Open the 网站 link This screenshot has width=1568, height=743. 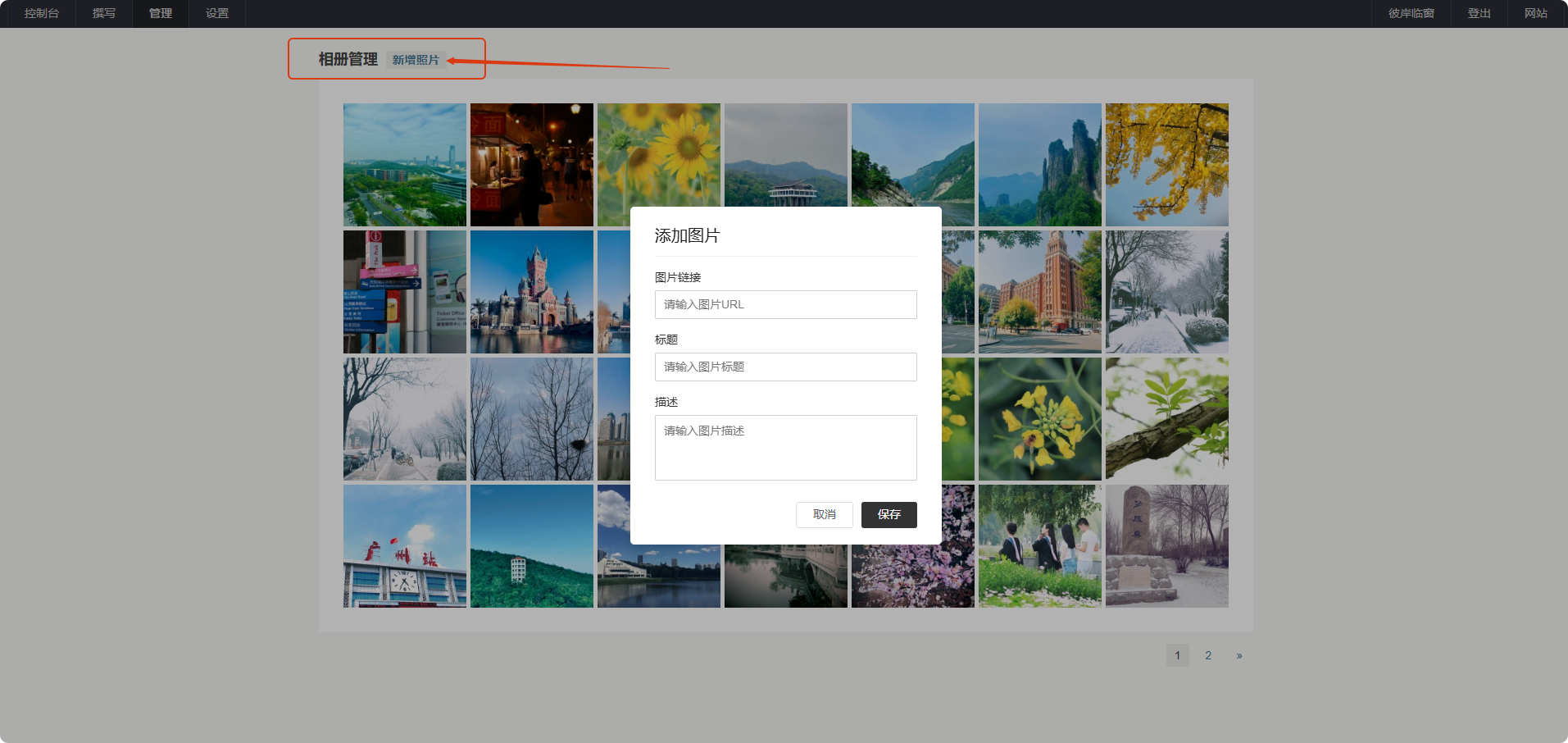point(1535,13)
